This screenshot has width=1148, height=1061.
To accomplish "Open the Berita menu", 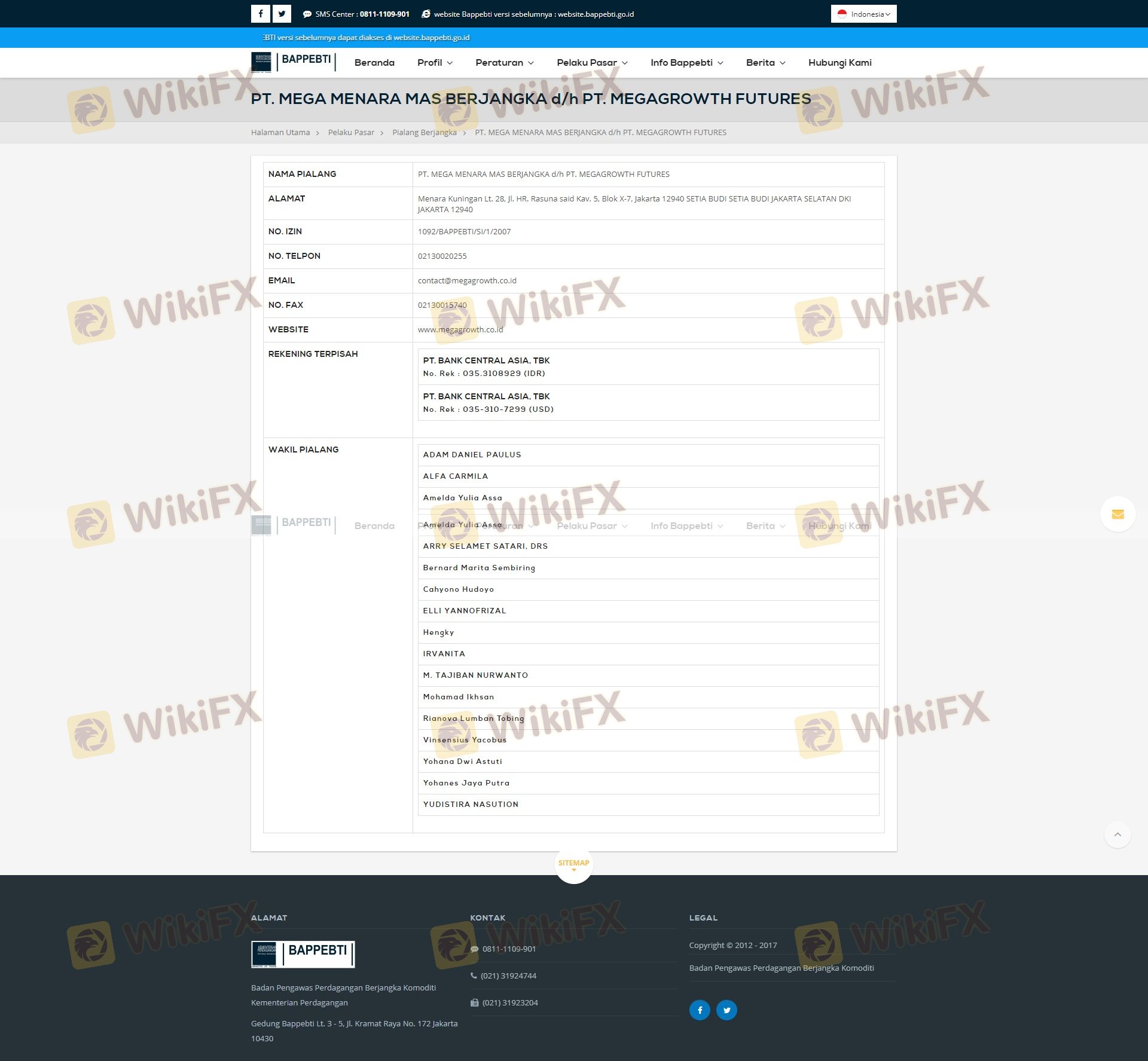I will point(765,63).
